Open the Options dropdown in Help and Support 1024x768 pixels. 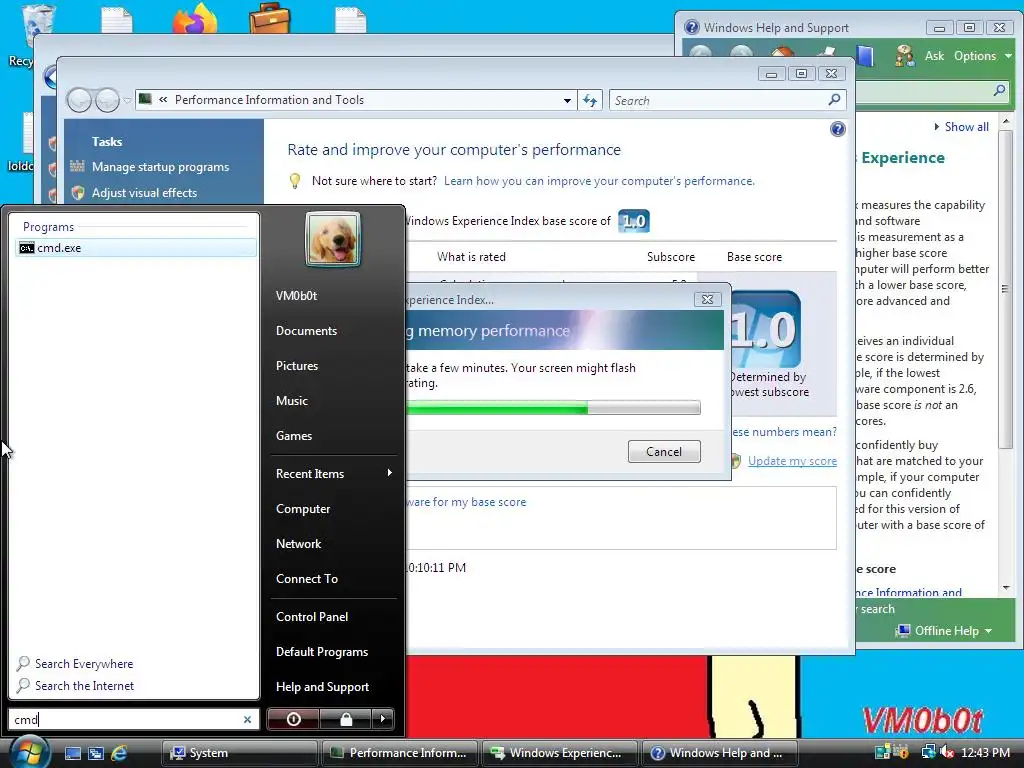[x=982, y=56]
